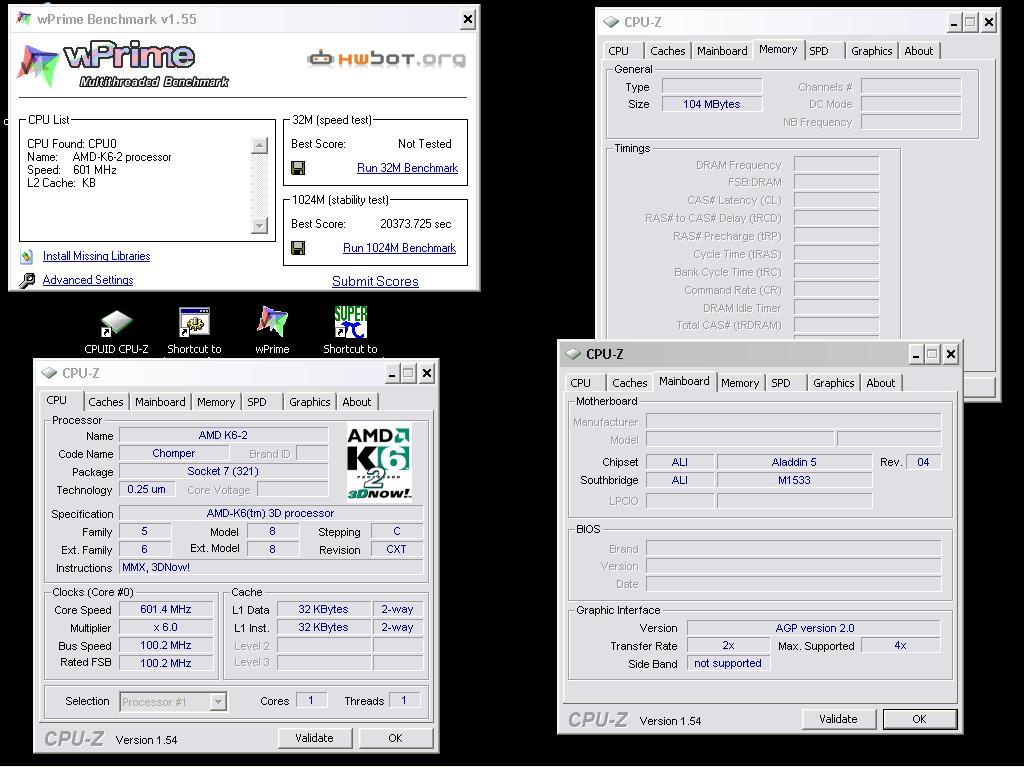Select Graphics tab in the Memory window
Viewport: 1024px width, 768px height.
click(872, 51)
